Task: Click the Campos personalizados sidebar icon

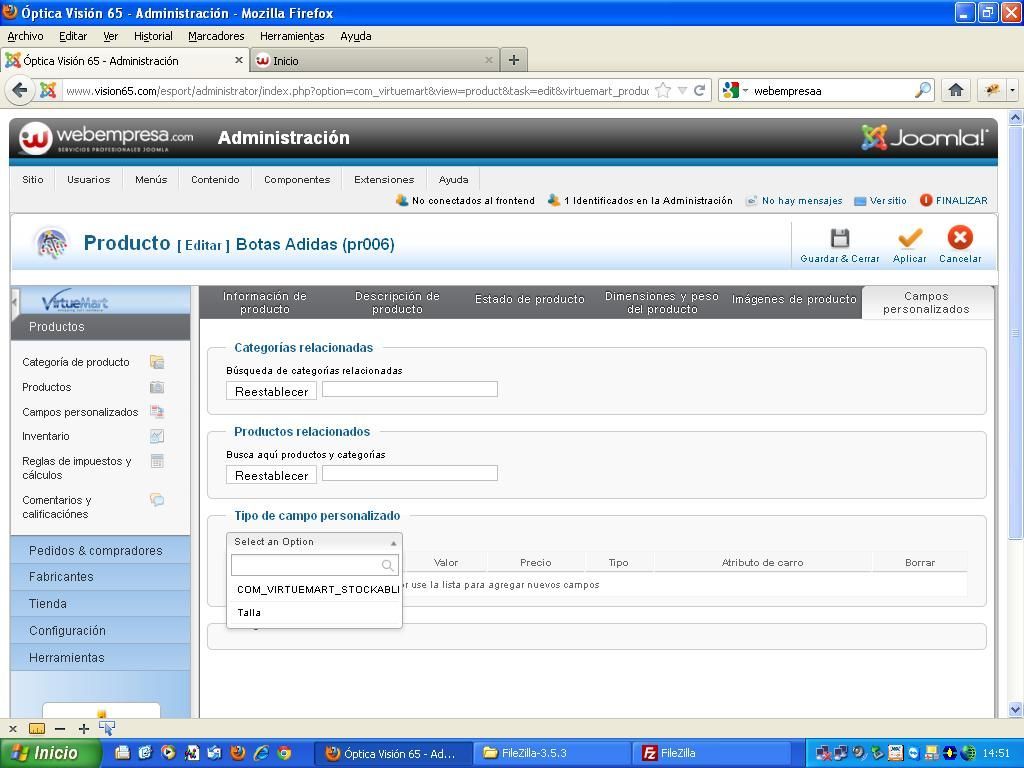Action: click(157, 412)
